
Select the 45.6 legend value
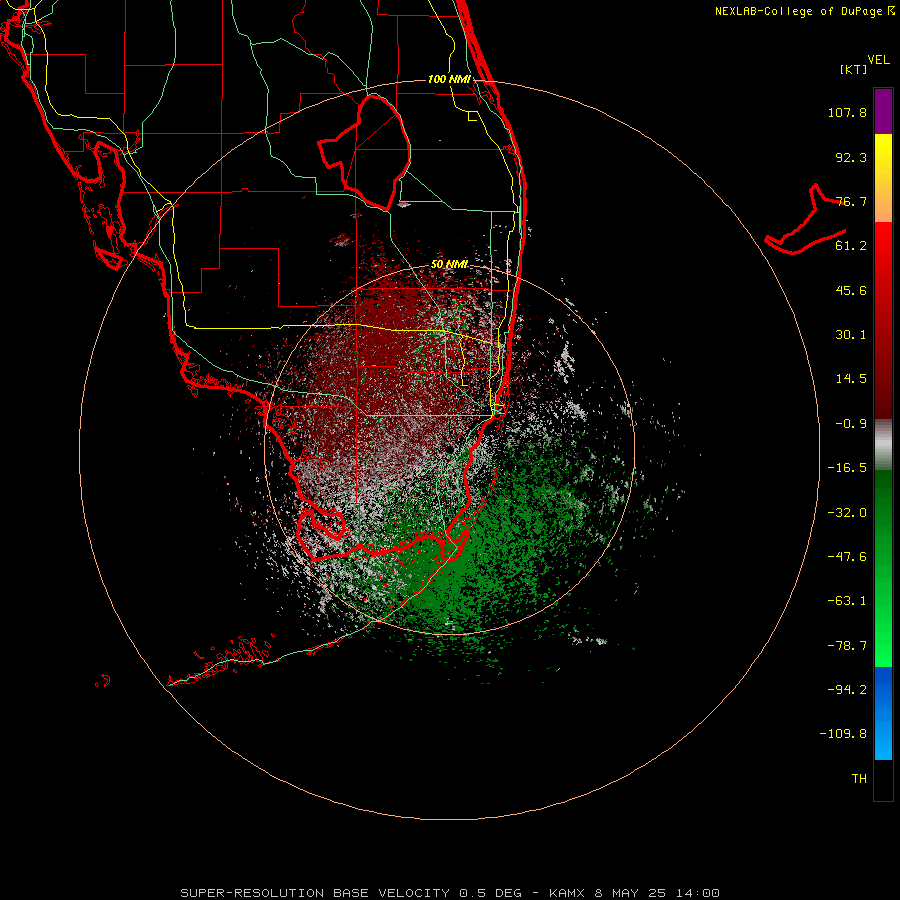coord(851,290)
